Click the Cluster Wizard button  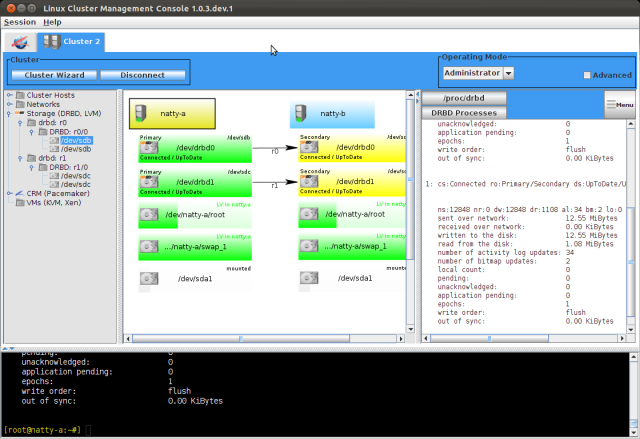[x=53, y=75]
